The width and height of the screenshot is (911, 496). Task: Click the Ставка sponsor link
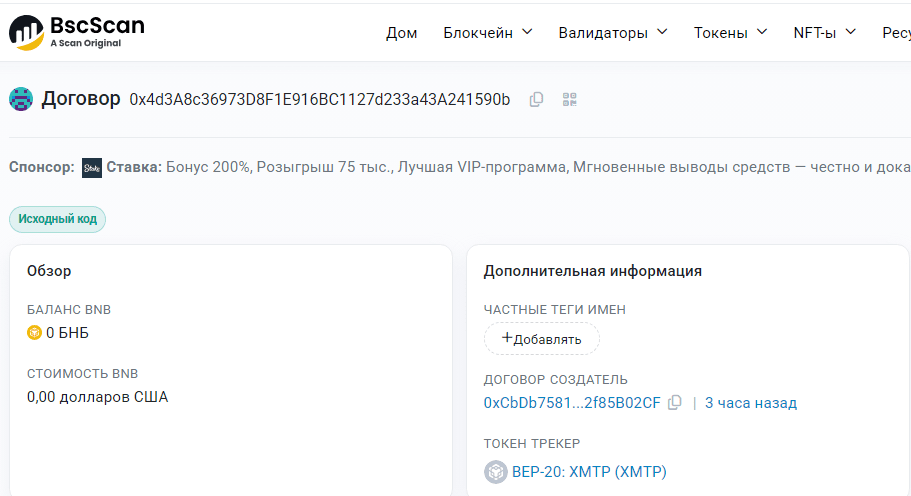[134, 168]
